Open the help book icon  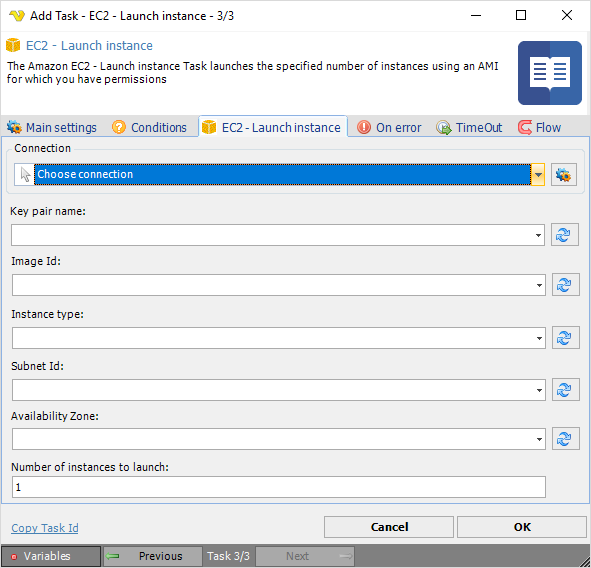pos(550,73)
